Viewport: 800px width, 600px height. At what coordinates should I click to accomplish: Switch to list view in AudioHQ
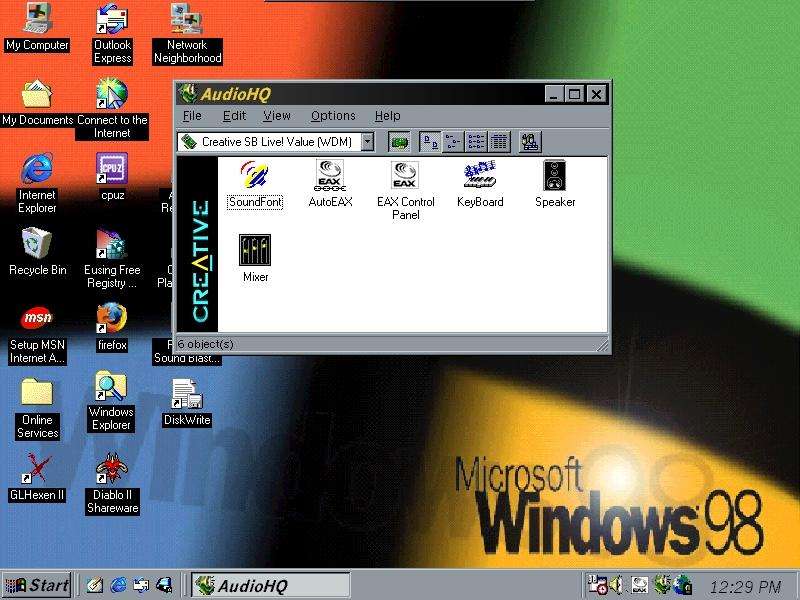(476, 142)
